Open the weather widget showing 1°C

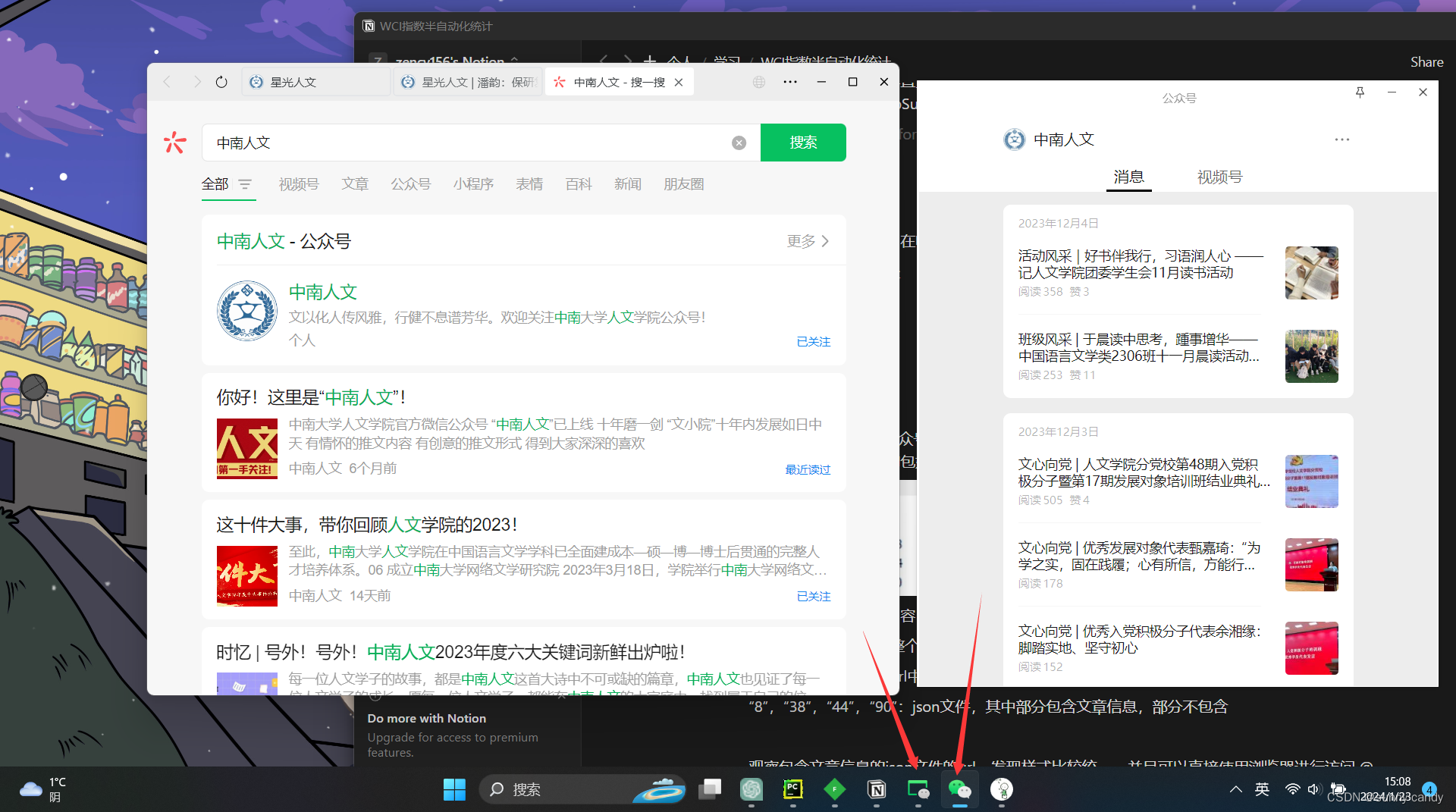click(43, 789)
